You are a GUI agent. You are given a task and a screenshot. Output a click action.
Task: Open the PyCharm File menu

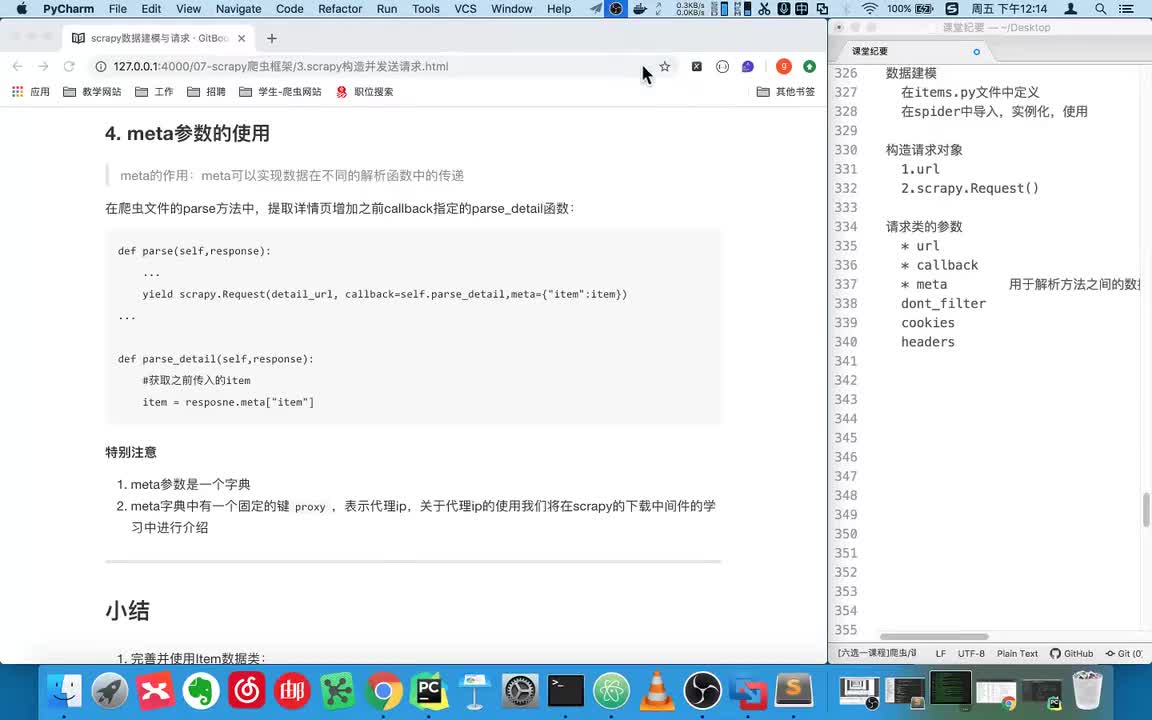[118, 9]
